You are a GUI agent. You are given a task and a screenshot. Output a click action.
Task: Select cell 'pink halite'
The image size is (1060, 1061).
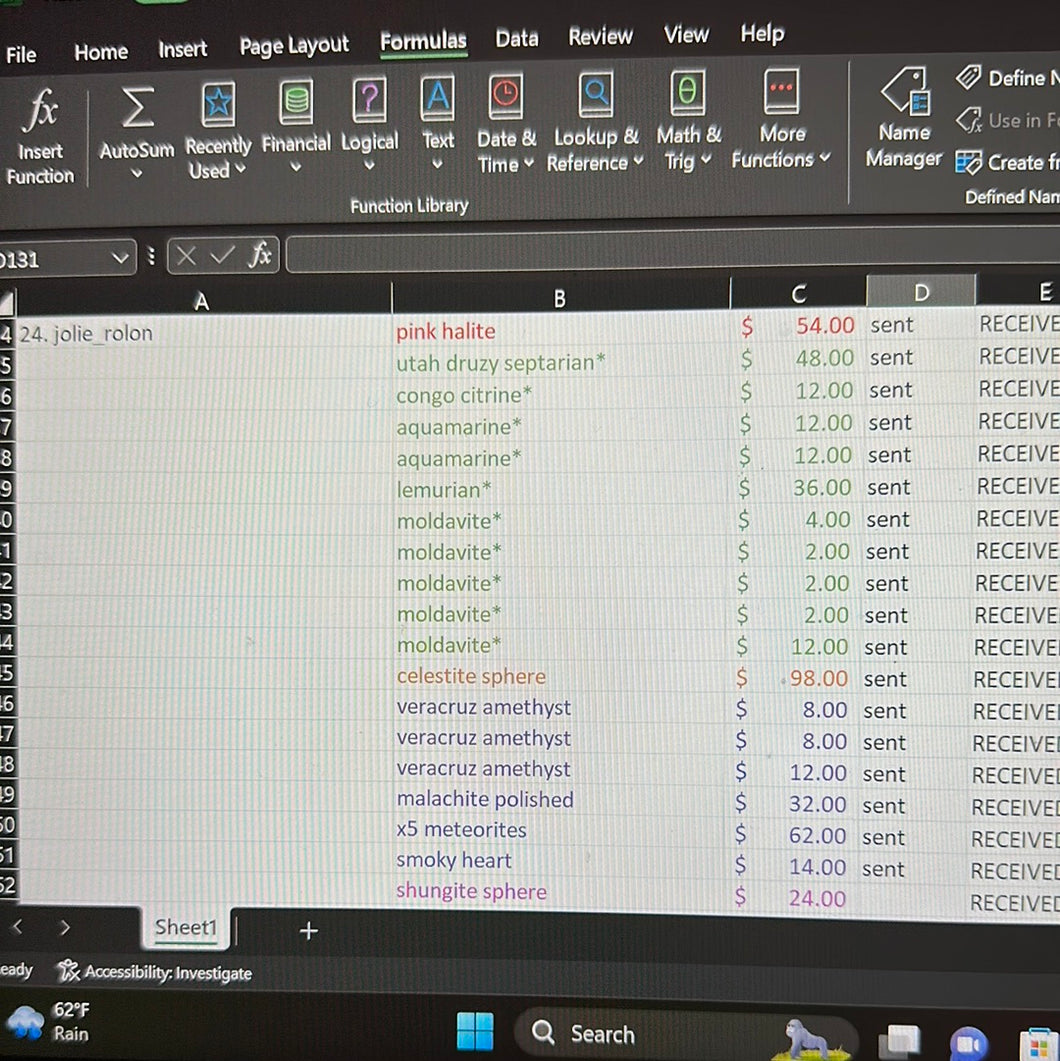pos(561,331)
